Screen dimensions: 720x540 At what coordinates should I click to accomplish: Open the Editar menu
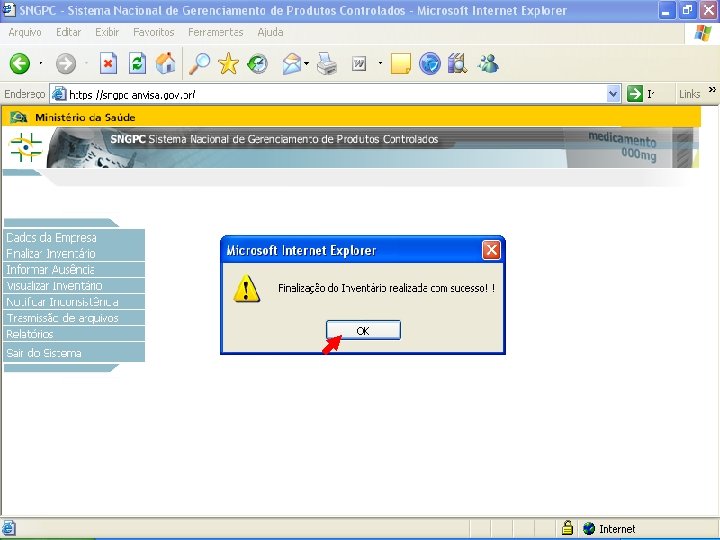(68, 32)
